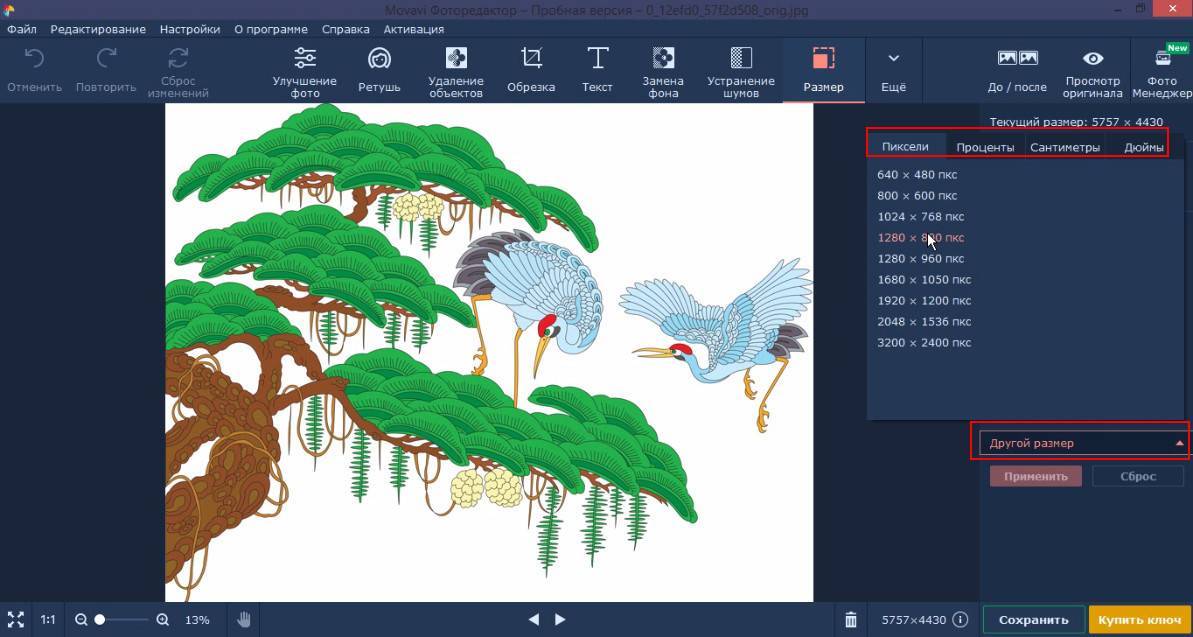This screenshot has width=1193, height=637.
Task: Open Noise Removal (Устранение шумов) tool
Action: (740, 70)
